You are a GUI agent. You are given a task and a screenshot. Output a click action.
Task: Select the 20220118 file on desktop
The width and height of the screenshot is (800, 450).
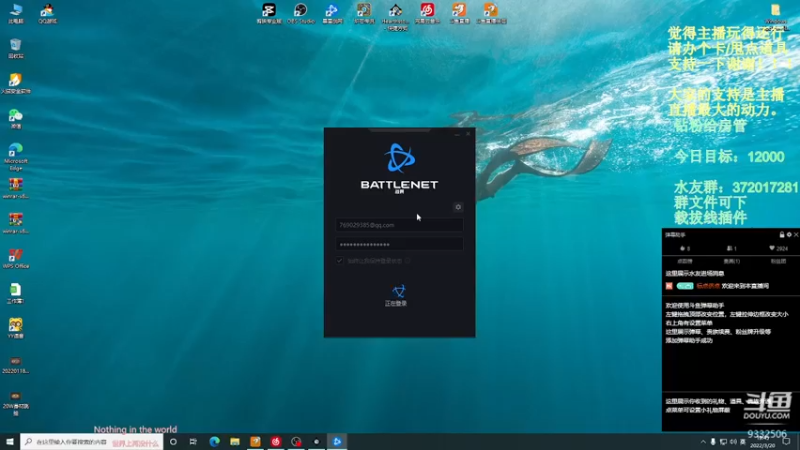click(16, 365)
